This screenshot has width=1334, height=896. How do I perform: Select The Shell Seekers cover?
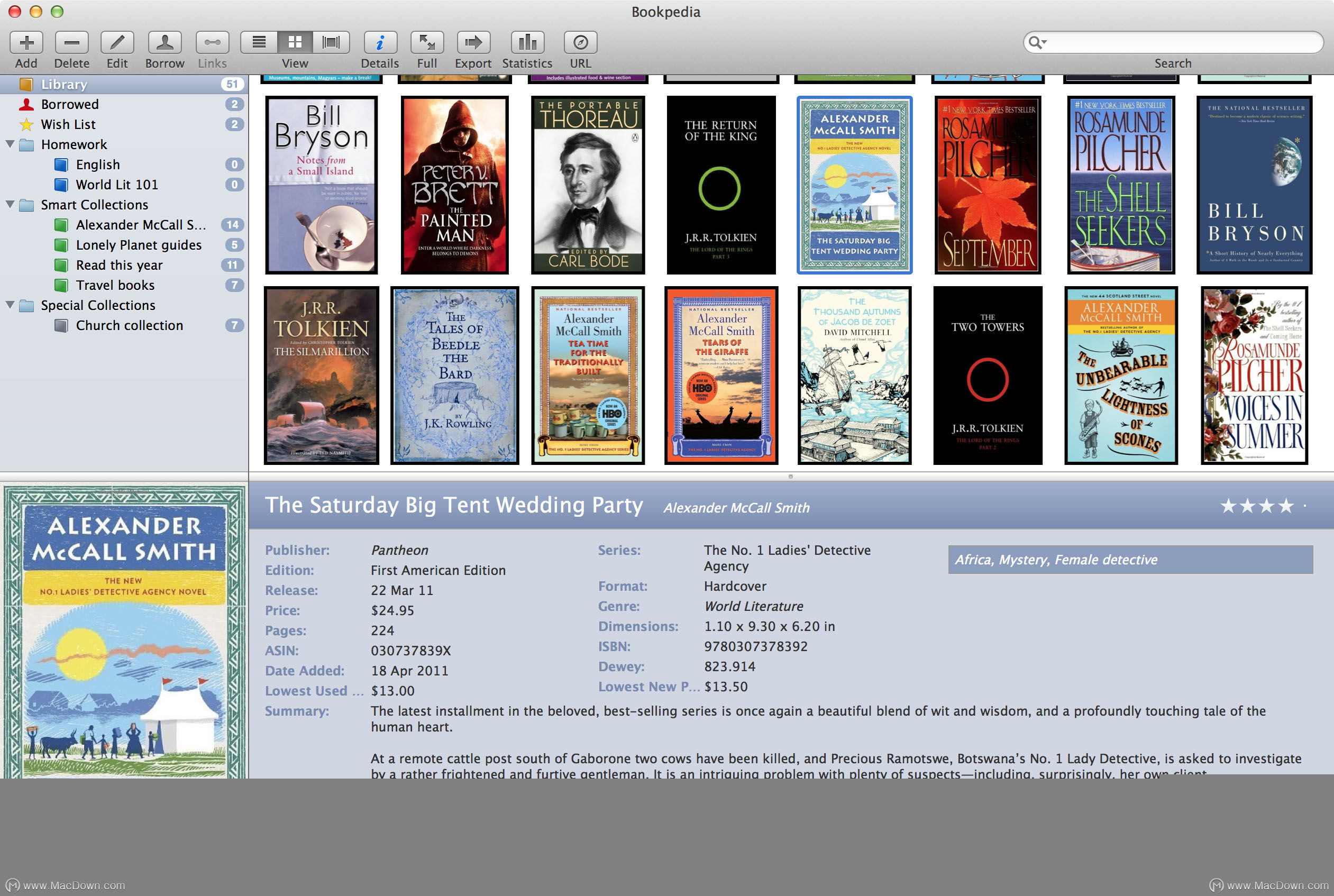1121,185
